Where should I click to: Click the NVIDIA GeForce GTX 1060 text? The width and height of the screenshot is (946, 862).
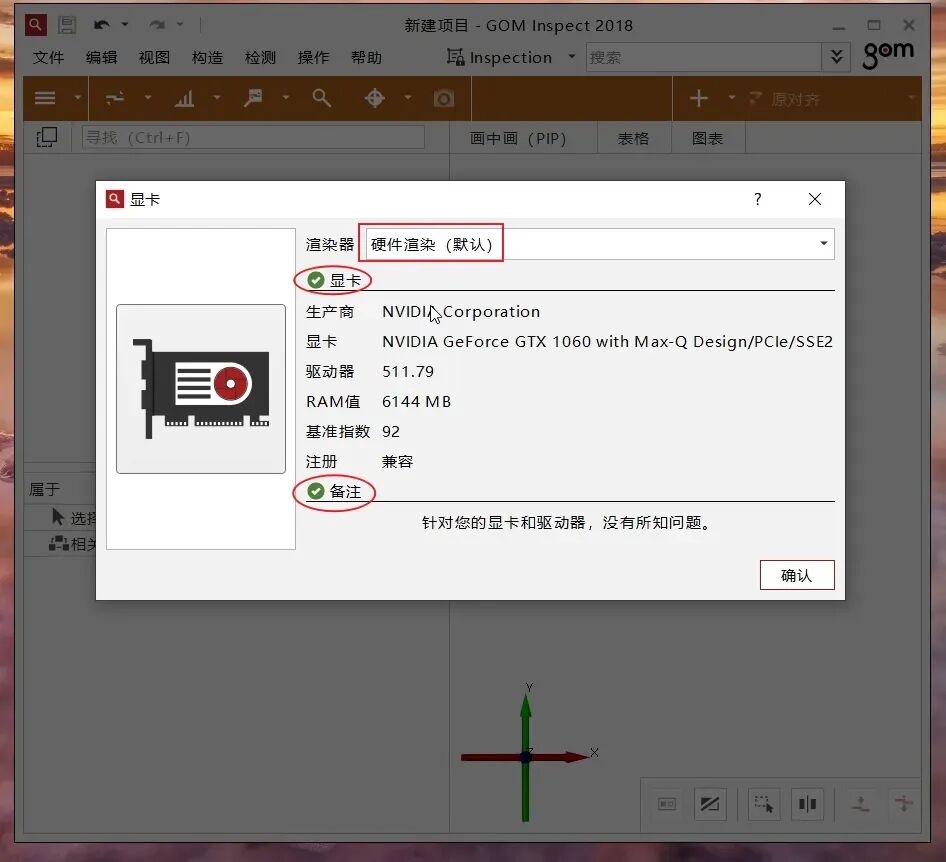point(607,341)
